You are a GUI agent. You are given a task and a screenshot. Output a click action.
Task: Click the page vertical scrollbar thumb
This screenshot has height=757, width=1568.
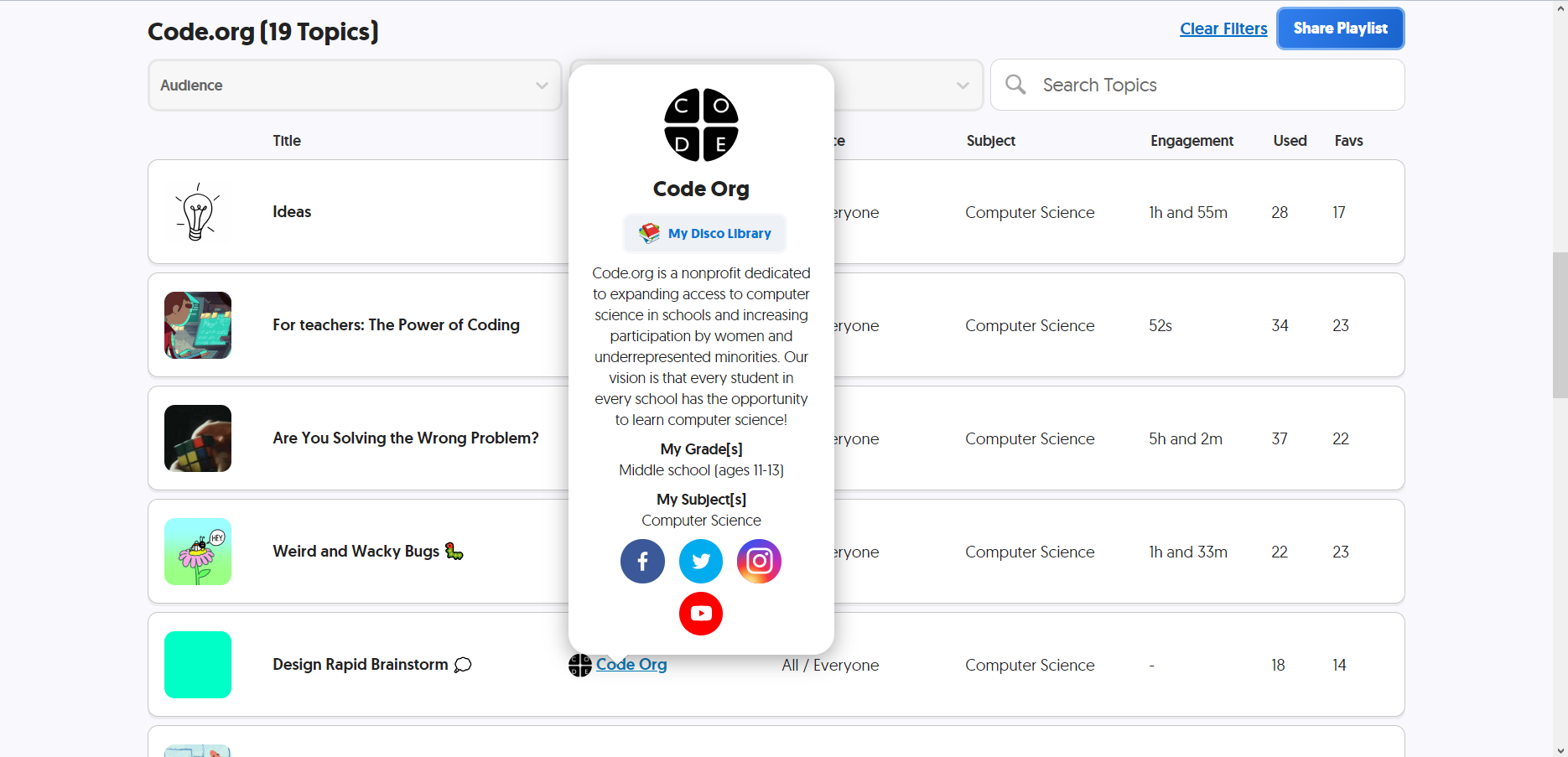[x=1560, y=324]
